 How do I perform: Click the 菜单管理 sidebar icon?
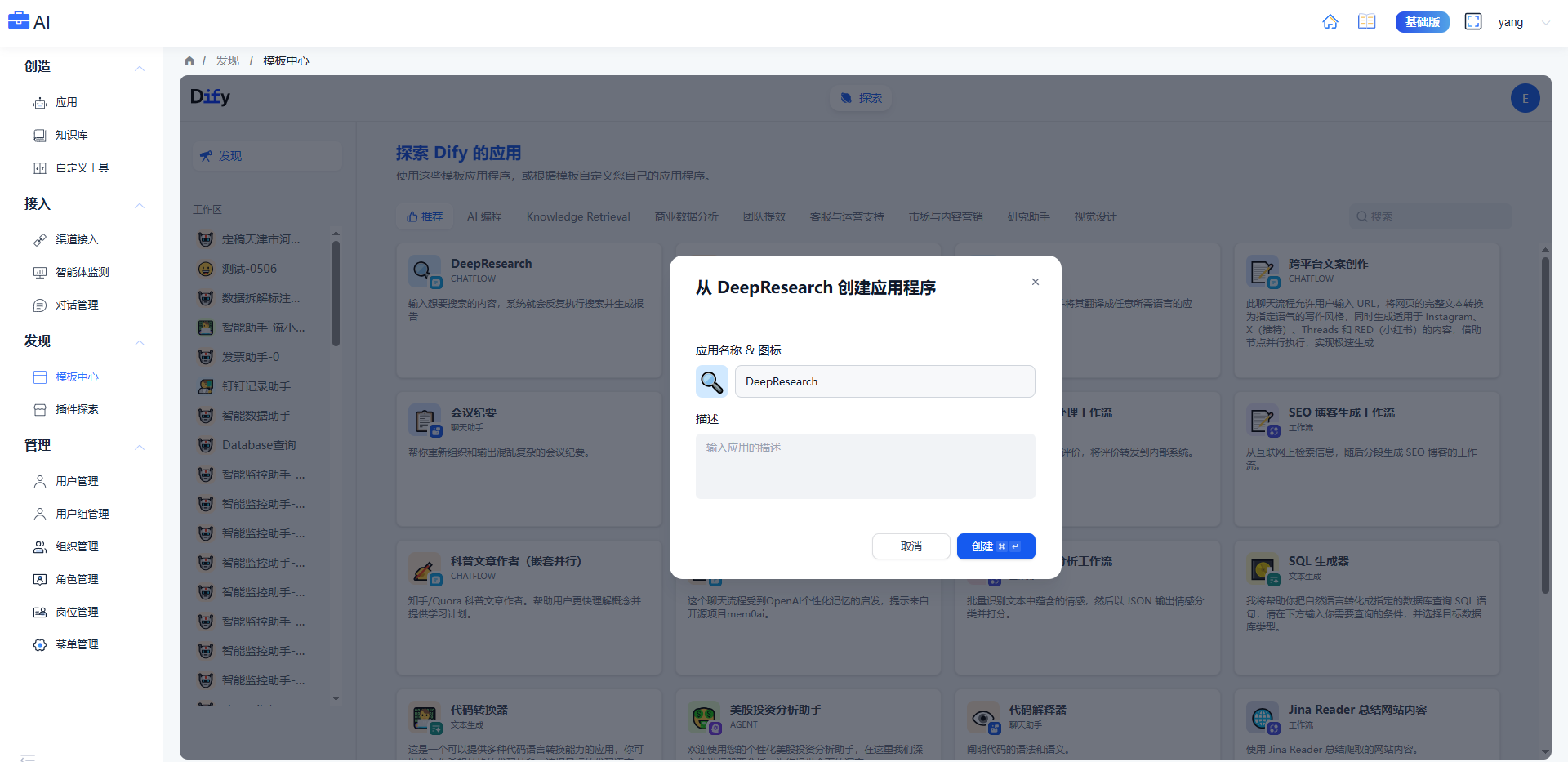(x=40, y=644)
